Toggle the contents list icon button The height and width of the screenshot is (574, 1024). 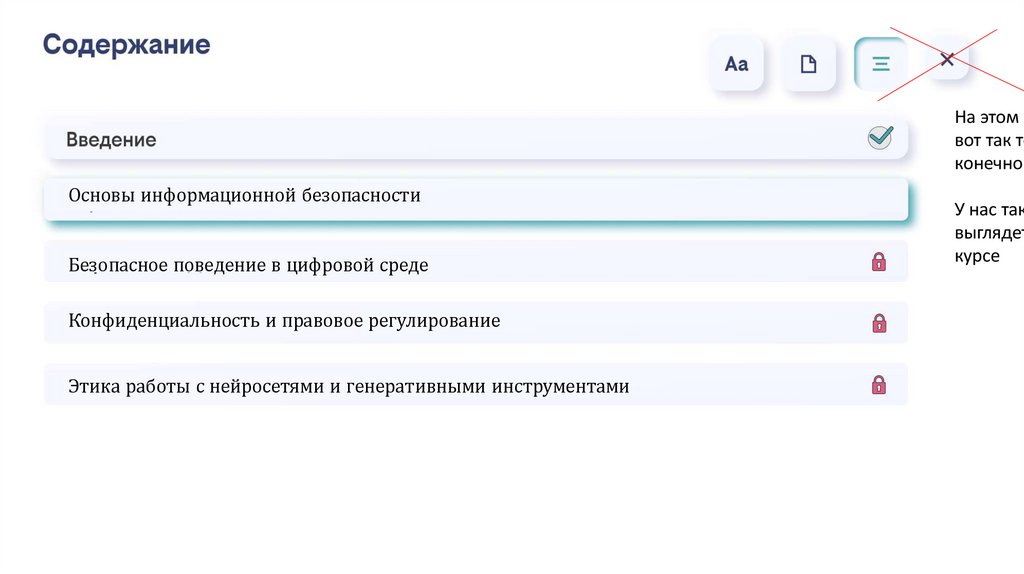tap(880, 64)
